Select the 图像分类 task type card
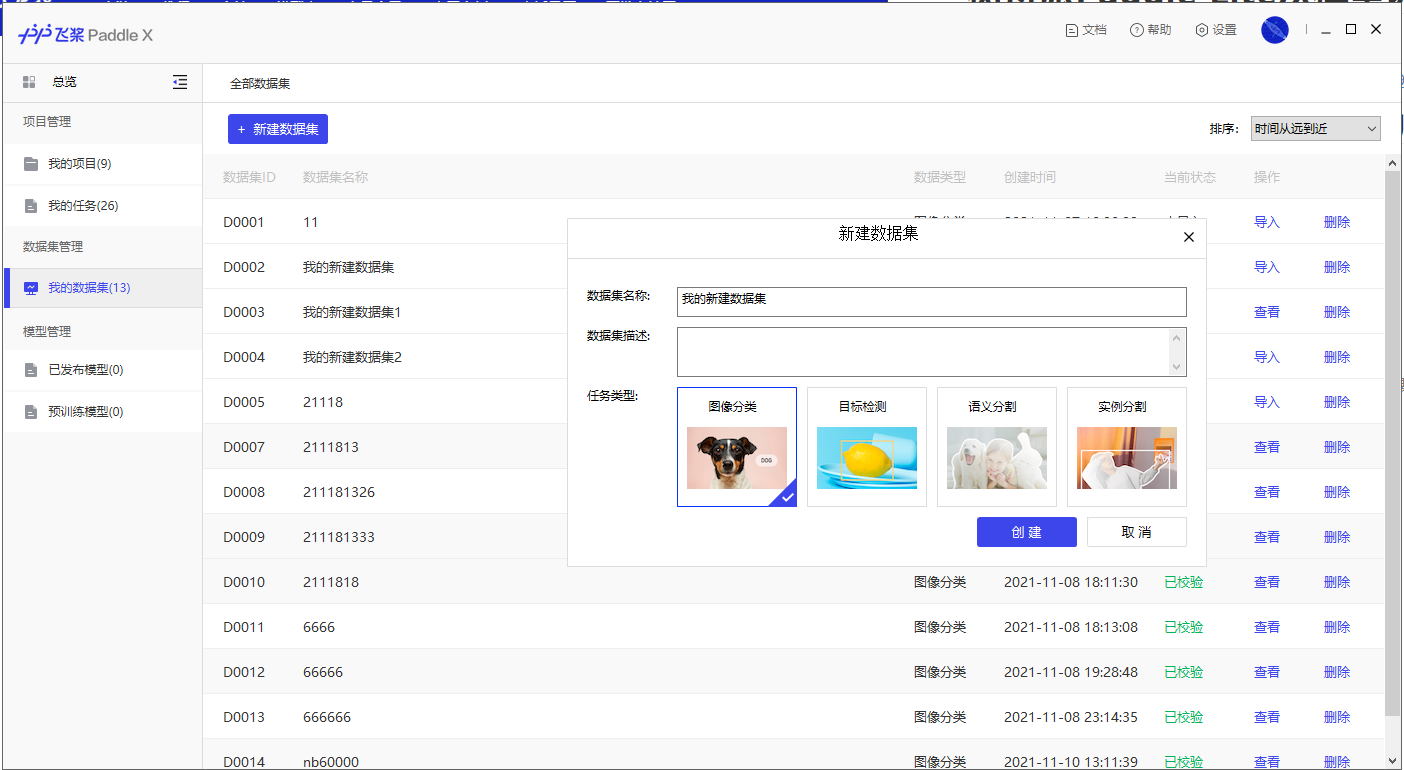 (737, 447)
